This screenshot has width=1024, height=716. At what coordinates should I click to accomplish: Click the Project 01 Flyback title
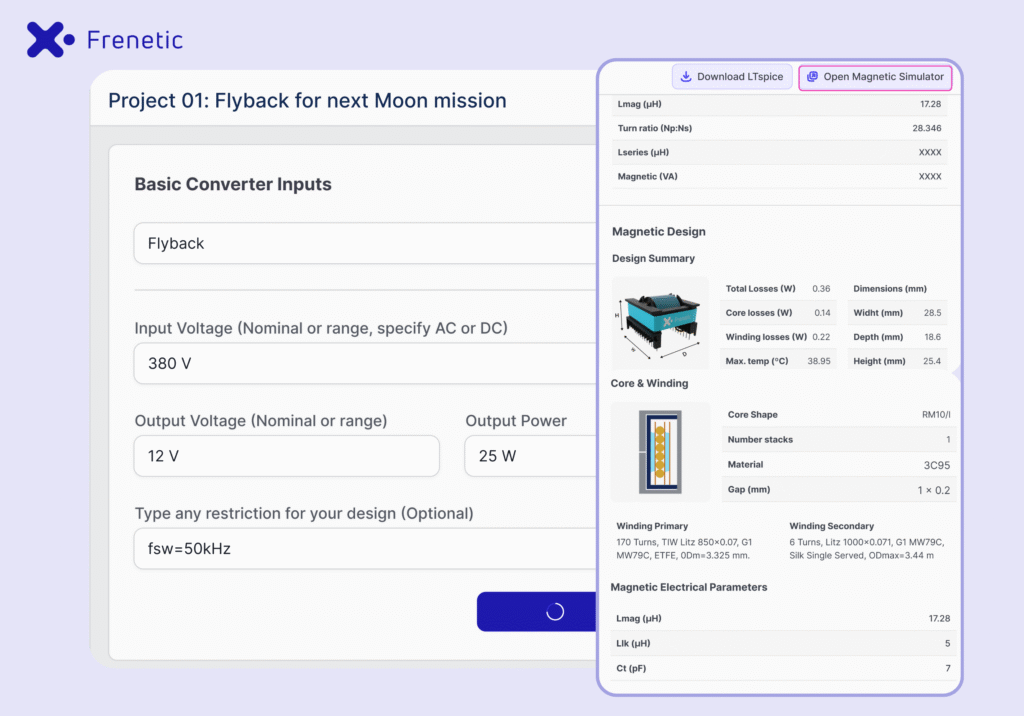307,101
